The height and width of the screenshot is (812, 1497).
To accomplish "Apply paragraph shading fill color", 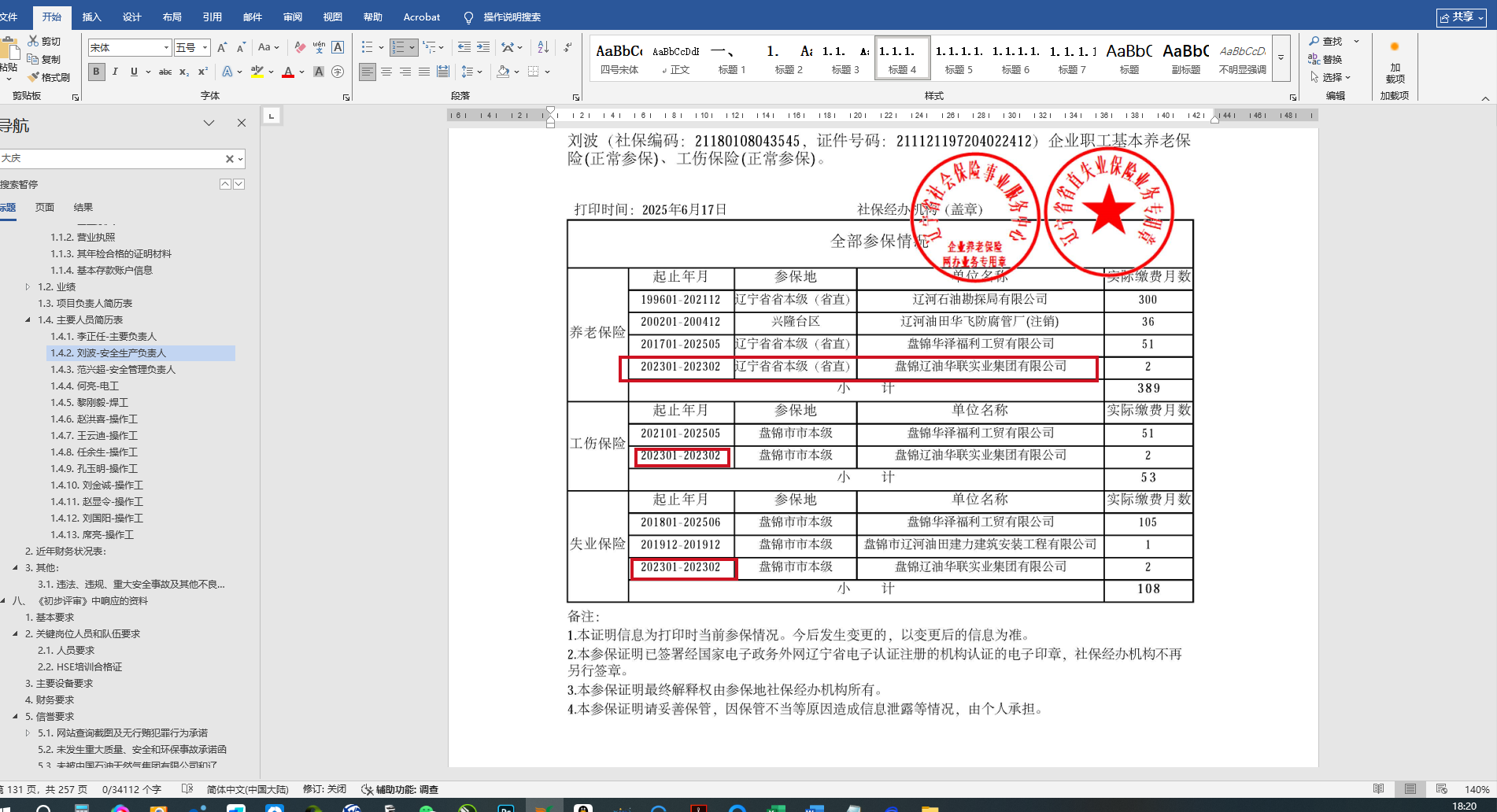I will 503,72.
